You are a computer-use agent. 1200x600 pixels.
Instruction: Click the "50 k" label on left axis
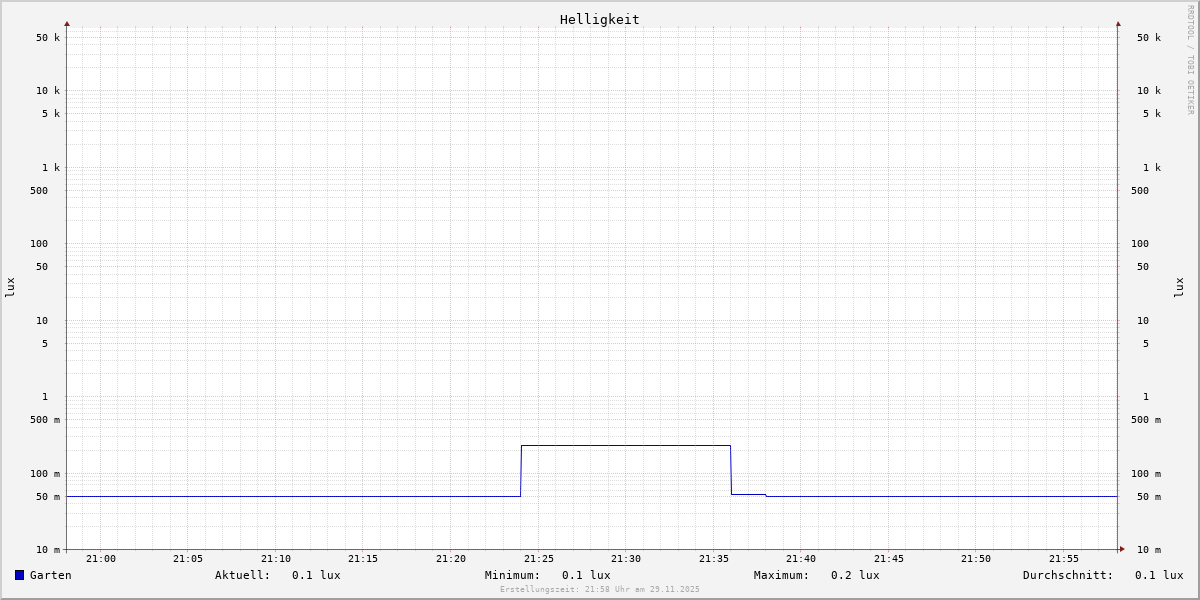[x=48, y=38]
